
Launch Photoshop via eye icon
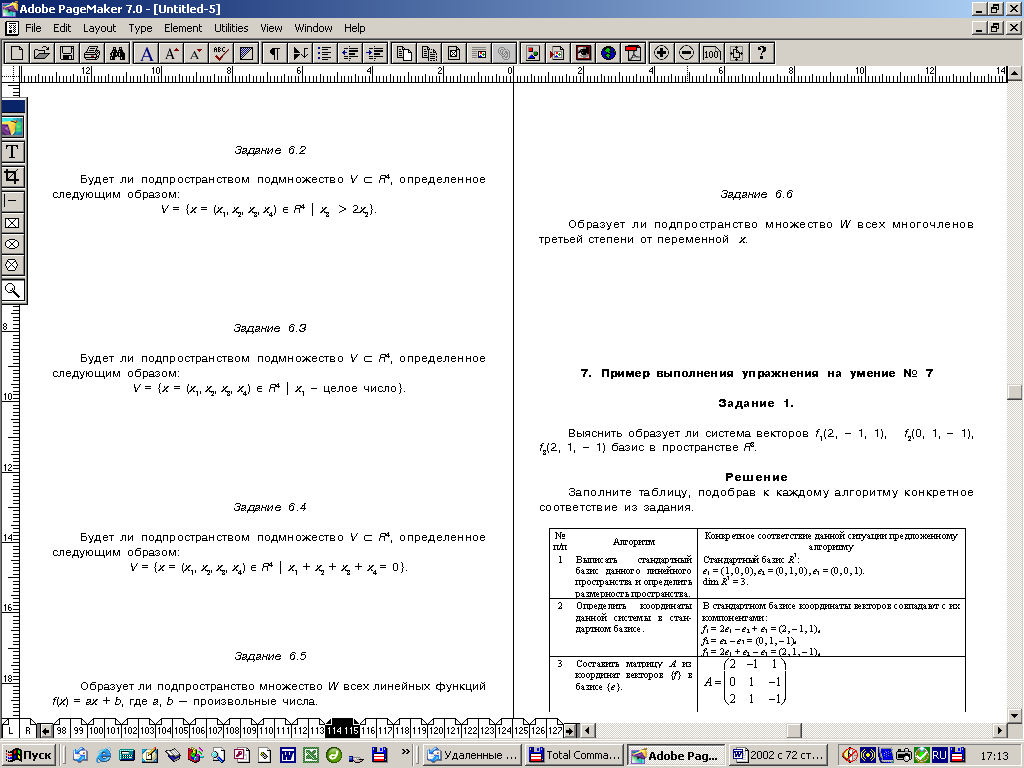(583, 53)
